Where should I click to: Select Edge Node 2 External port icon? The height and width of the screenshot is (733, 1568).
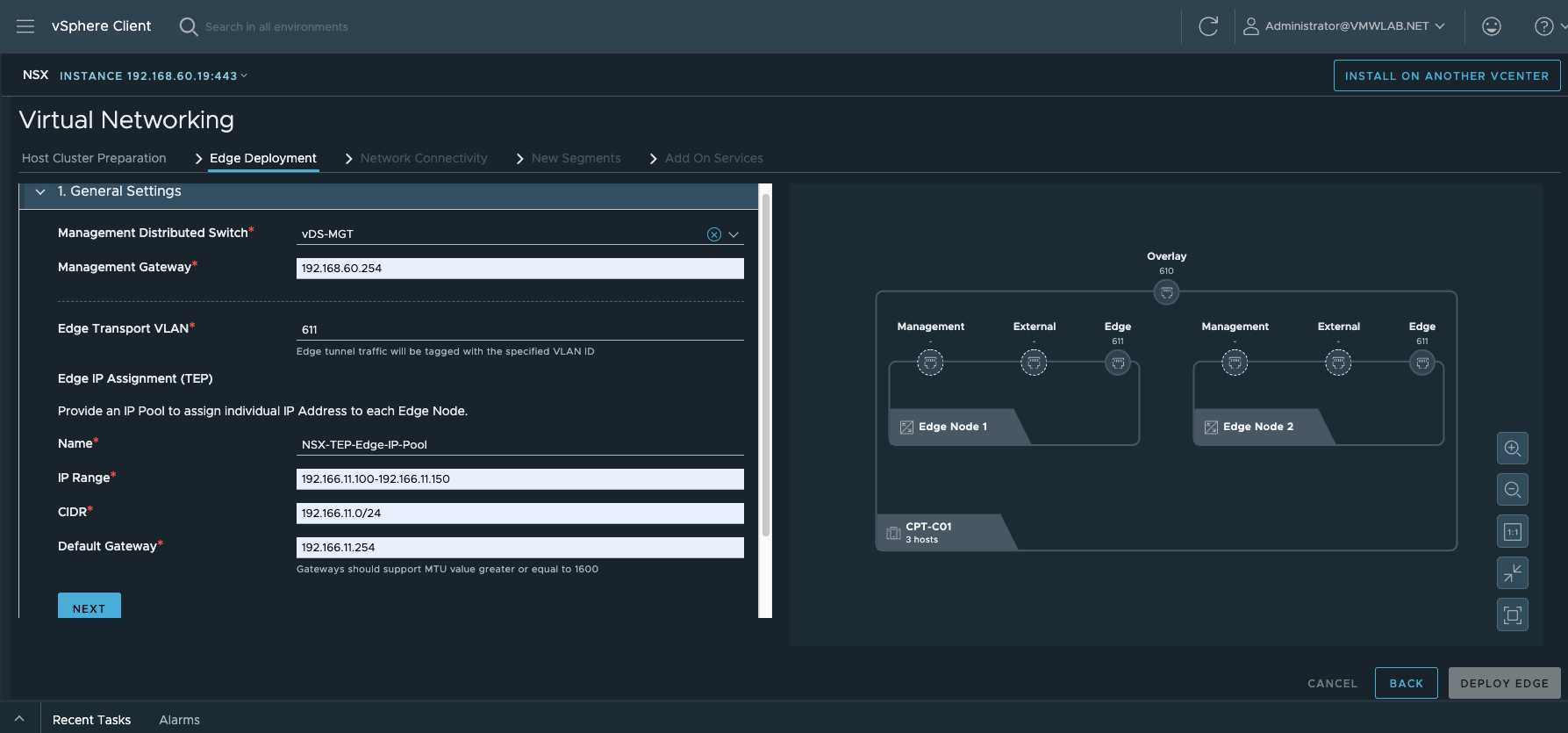pyautogui.click(x=1338, y=362)
